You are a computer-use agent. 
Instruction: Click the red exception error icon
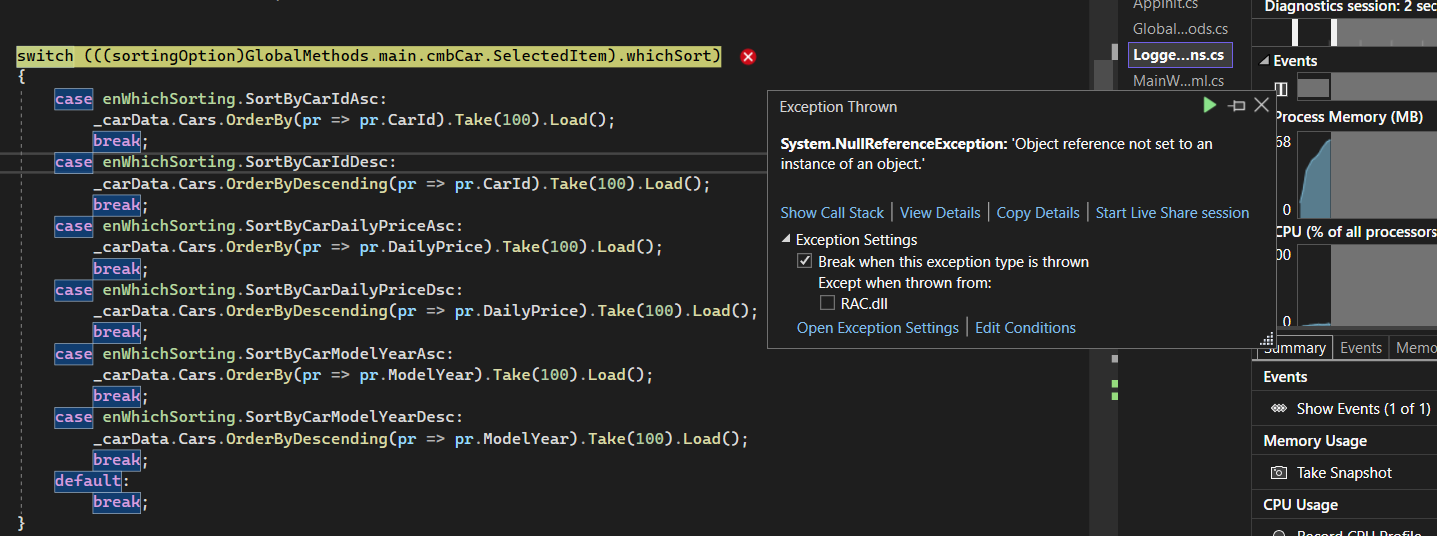748,57
